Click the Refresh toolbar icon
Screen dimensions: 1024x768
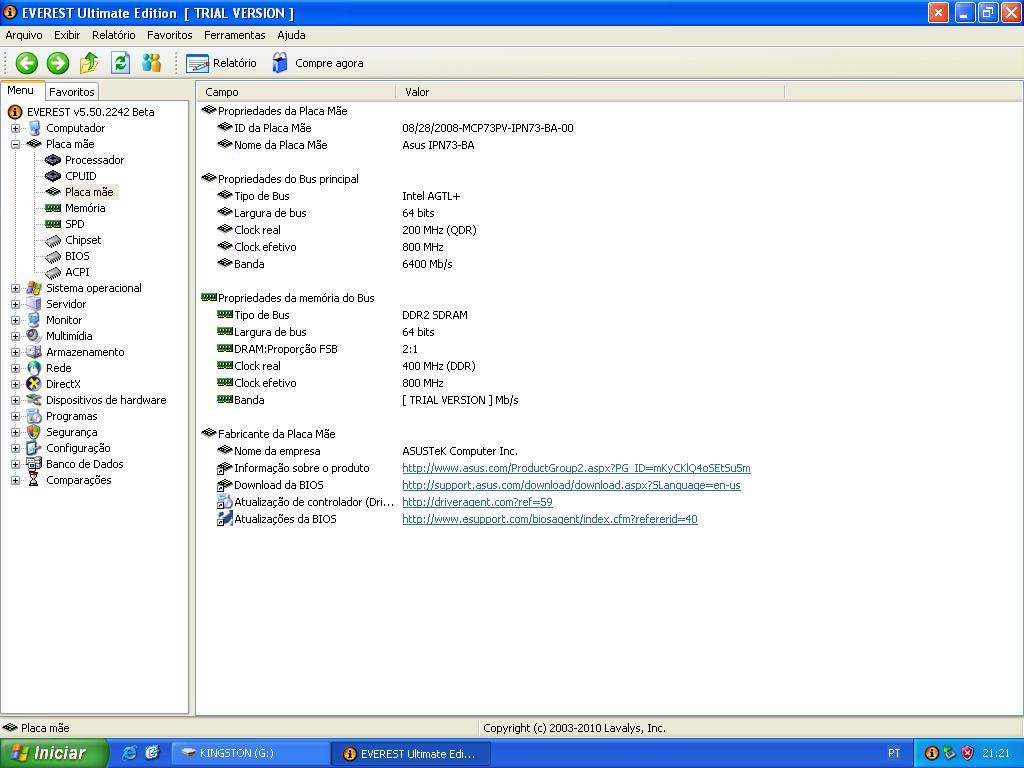click(120, 63)
